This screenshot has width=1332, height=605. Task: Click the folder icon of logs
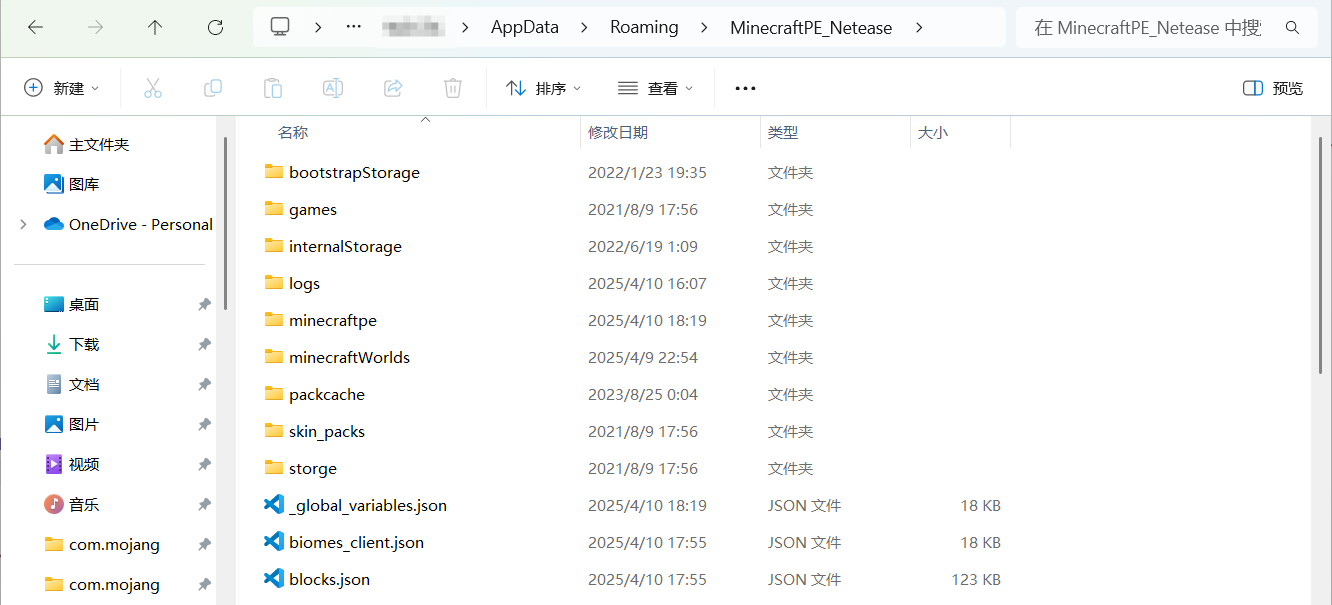tap(274, 283)
